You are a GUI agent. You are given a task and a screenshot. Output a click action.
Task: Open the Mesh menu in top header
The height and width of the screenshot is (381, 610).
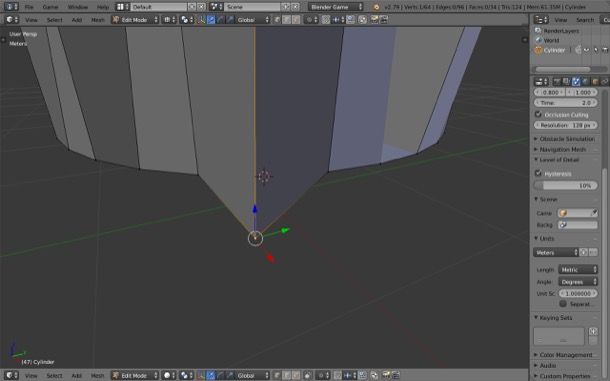(x=98, y=19)
